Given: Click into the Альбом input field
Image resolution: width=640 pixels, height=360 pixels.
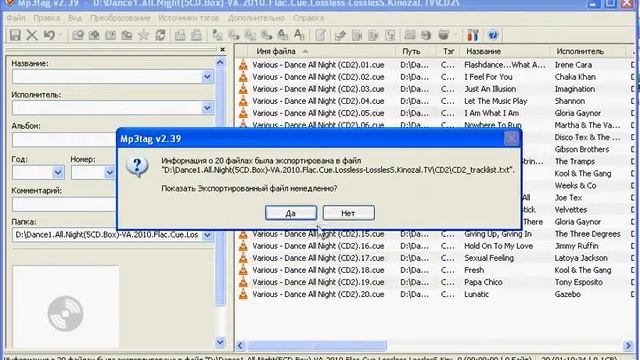Looking at the screenshot, I should [64, 140].
